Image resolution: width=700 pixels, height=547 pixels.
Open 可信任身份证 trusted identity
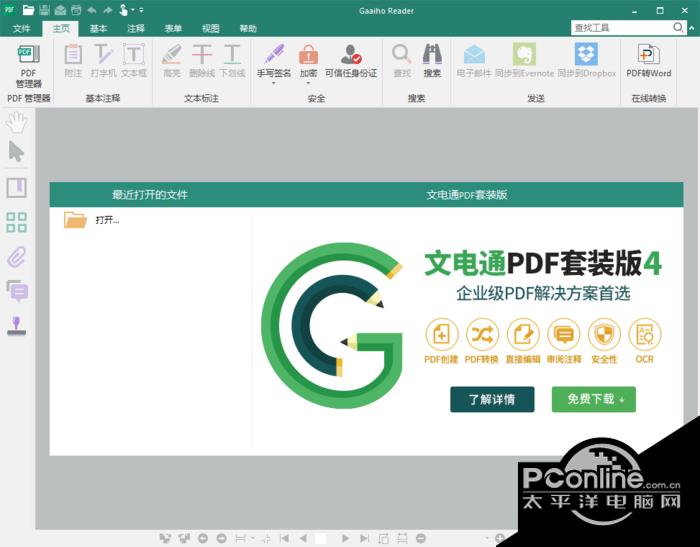point(351,61)
